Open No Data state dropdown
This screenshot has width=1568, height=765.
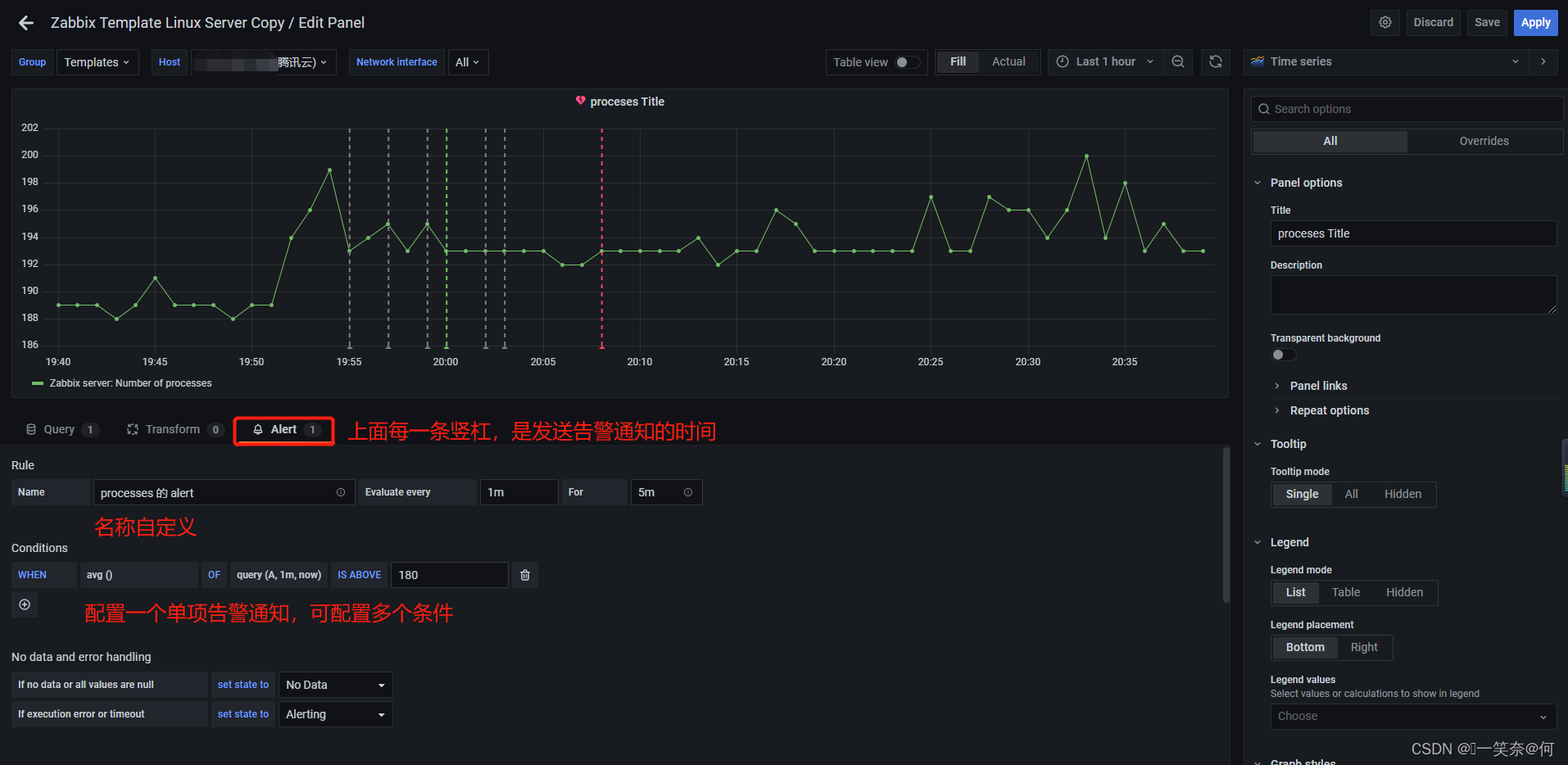point(335,685)
